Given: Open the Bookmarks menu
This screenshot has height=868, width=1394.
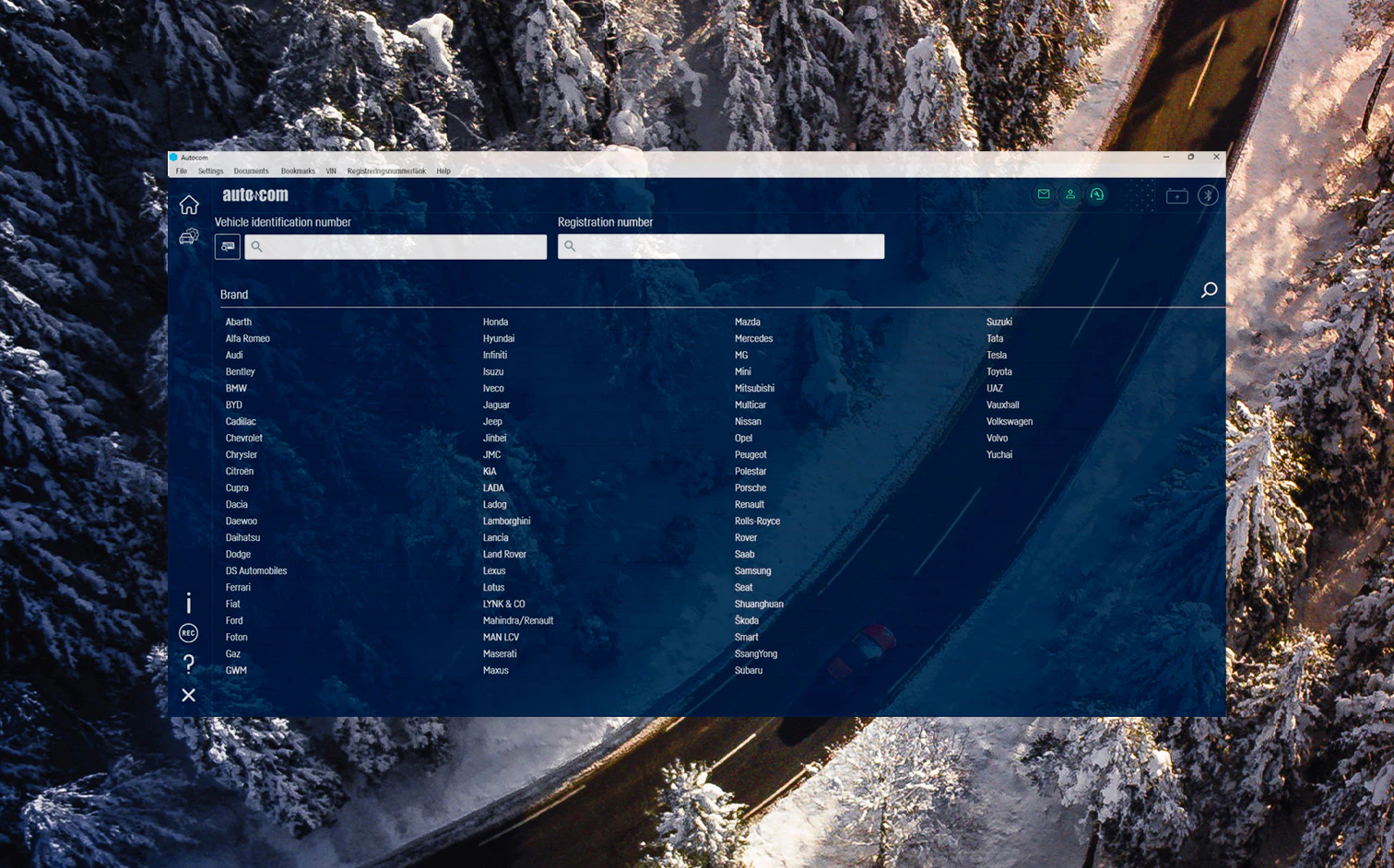Looking at the screenshot, I should (x=298, y=171).
